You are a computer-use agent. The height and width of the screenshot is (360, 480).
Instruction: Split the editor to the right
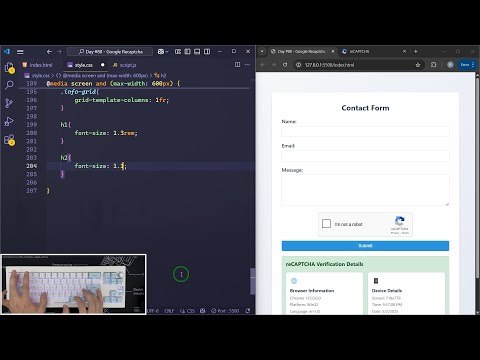(x=237, y=65)
